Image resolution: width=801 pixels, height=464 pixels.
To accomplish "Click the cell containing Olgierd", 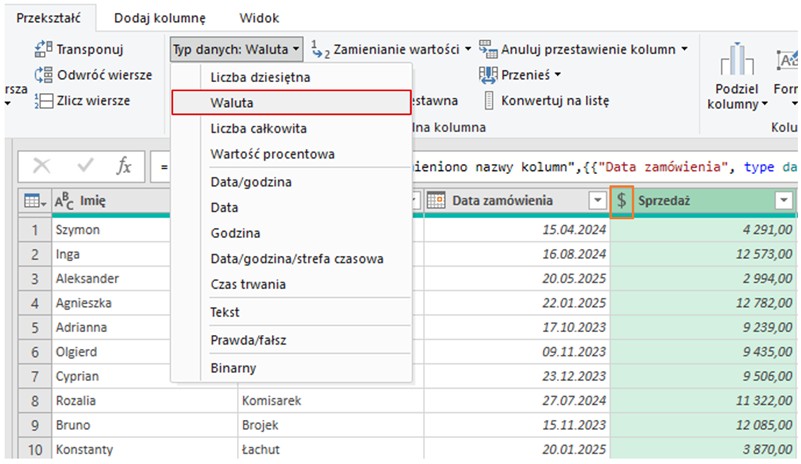I will click(111, 352).
